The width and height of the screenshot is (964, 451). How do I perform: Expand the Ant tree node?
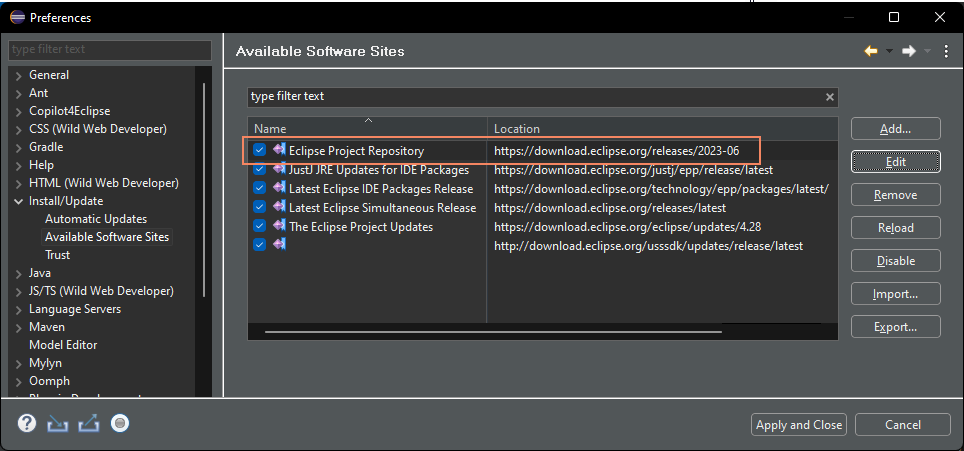coord(18,93)
